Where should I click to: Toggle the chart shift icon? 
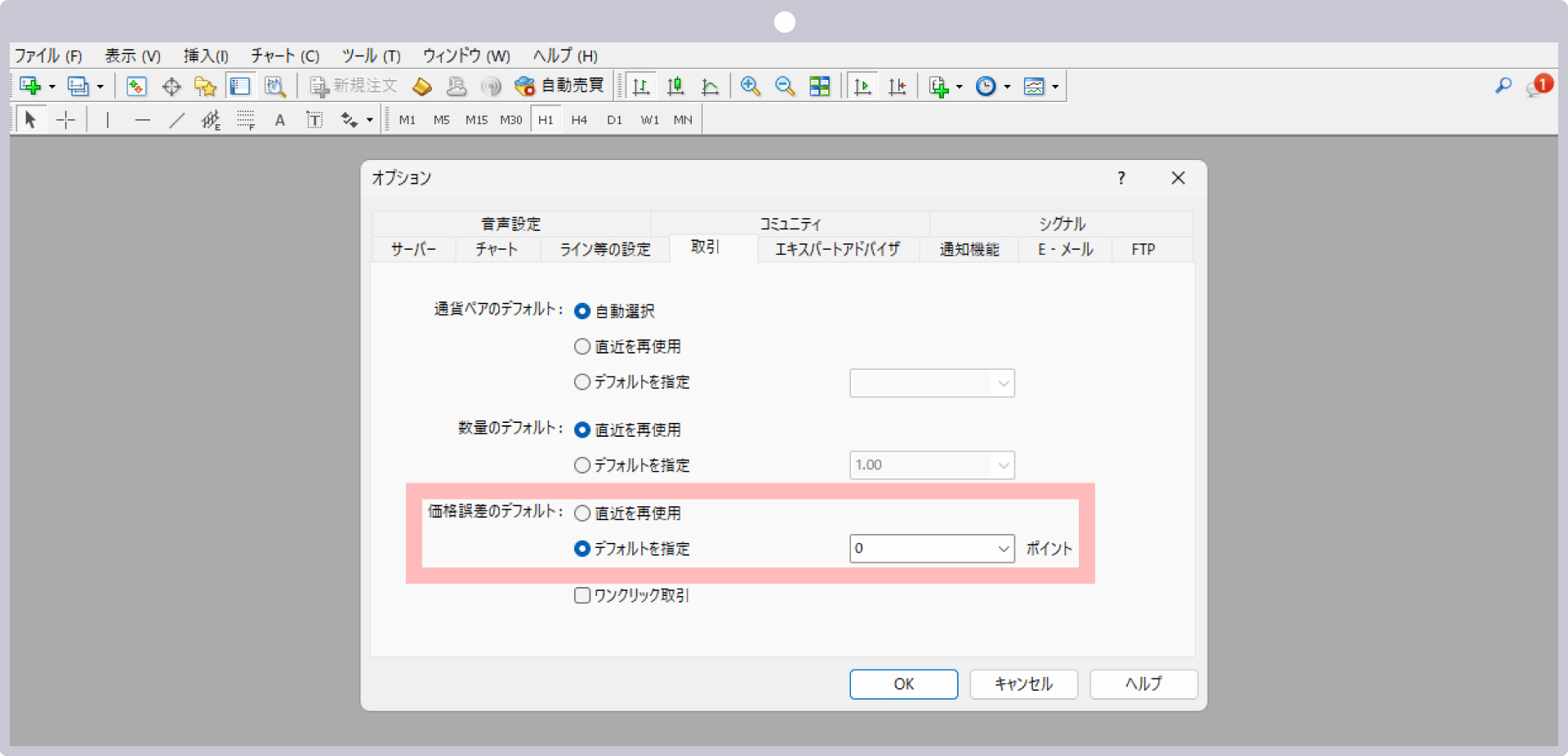pos(897,86)
